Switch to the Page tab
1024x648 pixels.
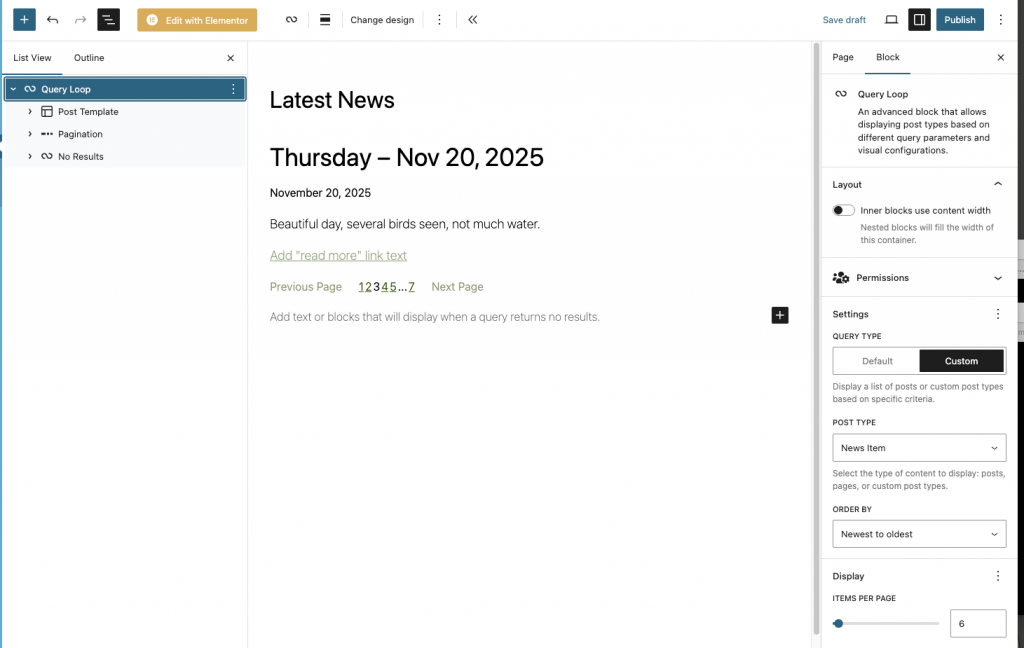pos(843,57)
